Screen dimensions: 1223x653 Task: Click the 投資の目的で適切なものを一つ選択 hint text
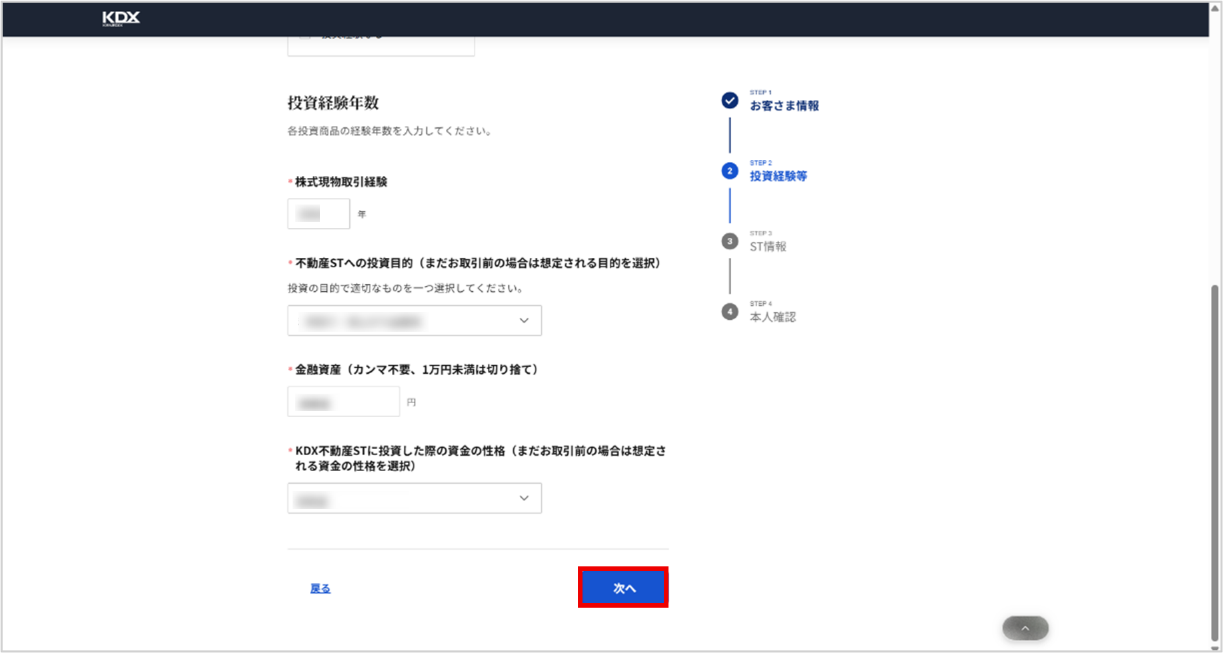(405, 289)
